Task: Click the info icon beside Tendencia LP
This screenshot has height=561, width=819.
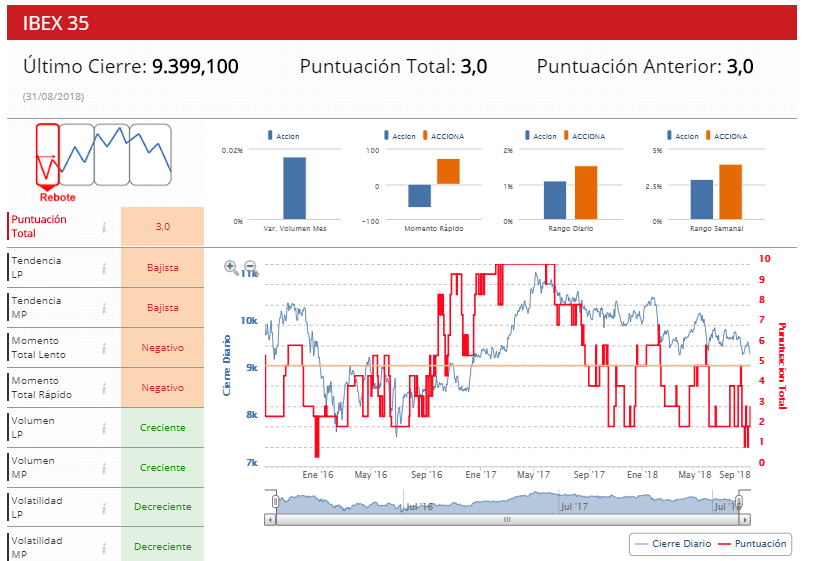Action: tap(104, 267)
